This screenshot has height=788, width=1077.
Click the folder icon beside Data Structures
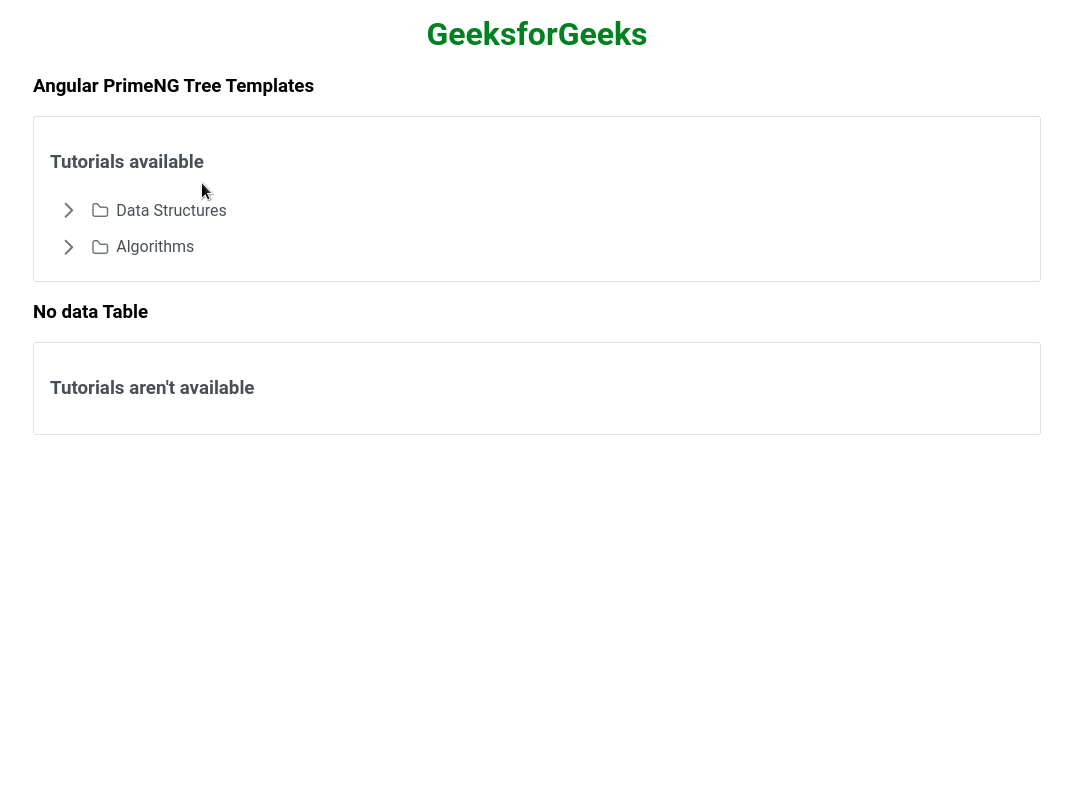[x=100, y=210]
